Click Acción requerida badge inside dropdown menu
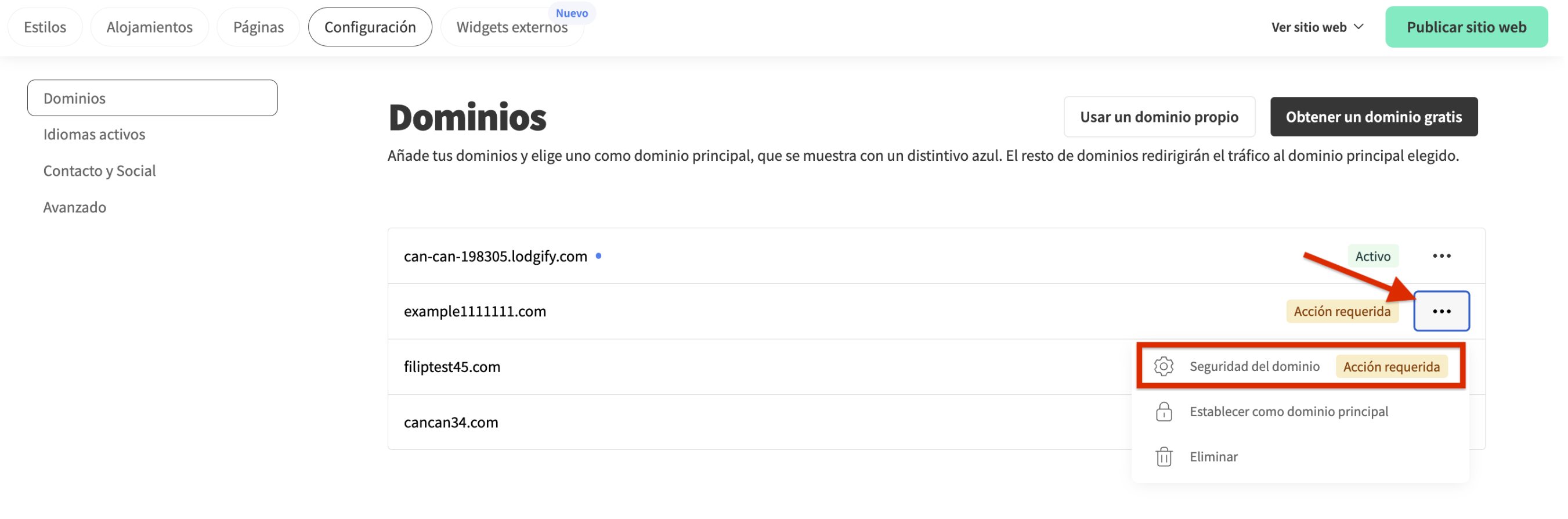1568x519 pixels. [x=1391, y=367]
